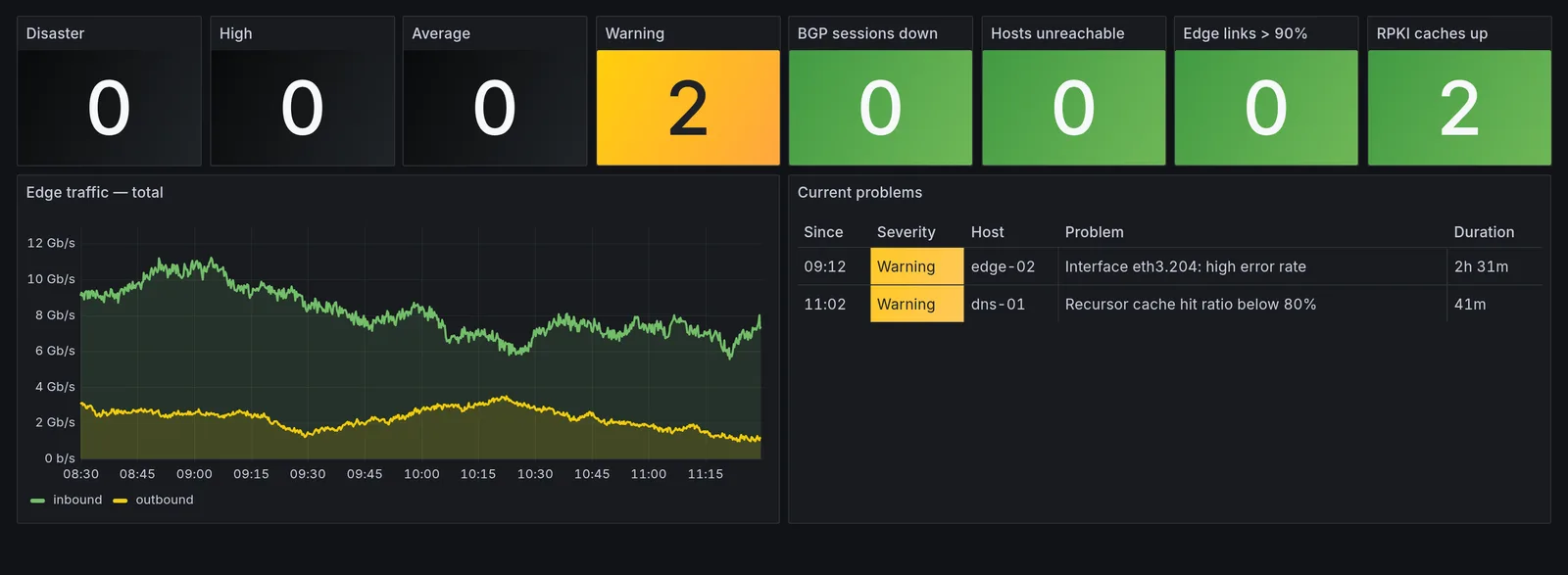Click the 8 Gb/s axis label
This screenshot has width=1568, height=575.
point(55,315)
